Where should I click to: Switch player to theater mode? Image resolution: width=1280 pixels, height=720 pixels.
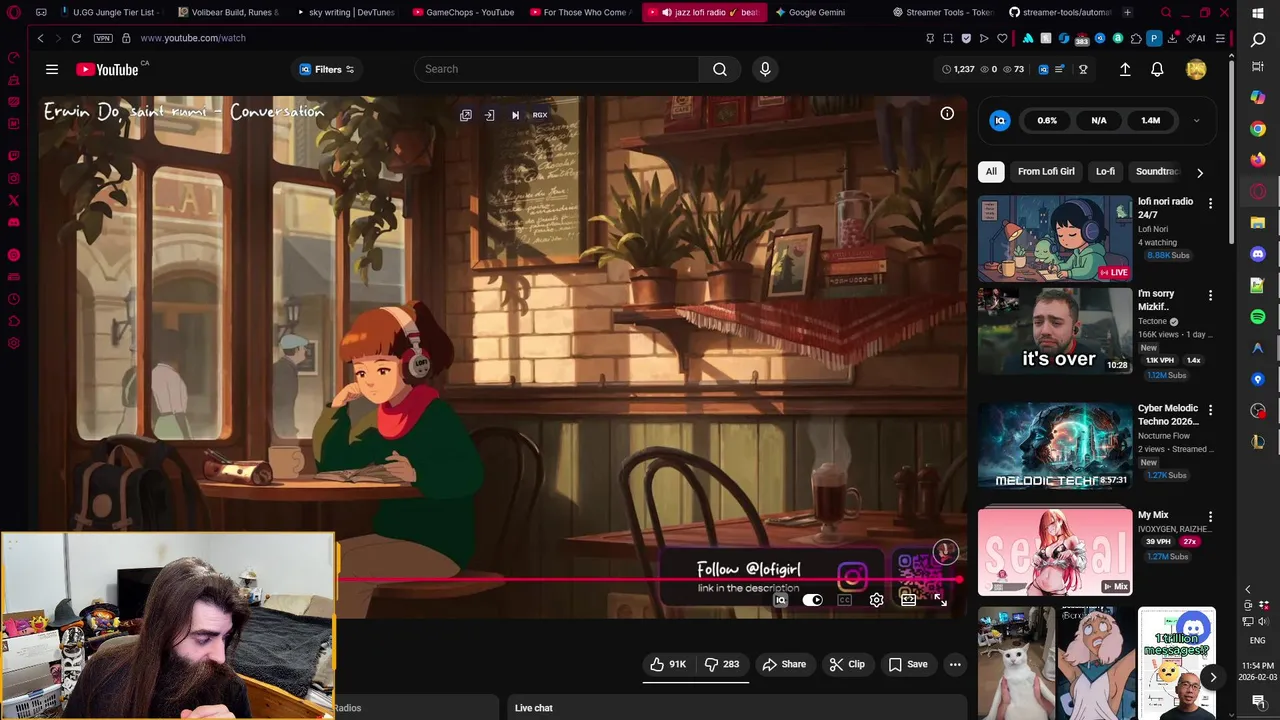[x=908, y=600]
